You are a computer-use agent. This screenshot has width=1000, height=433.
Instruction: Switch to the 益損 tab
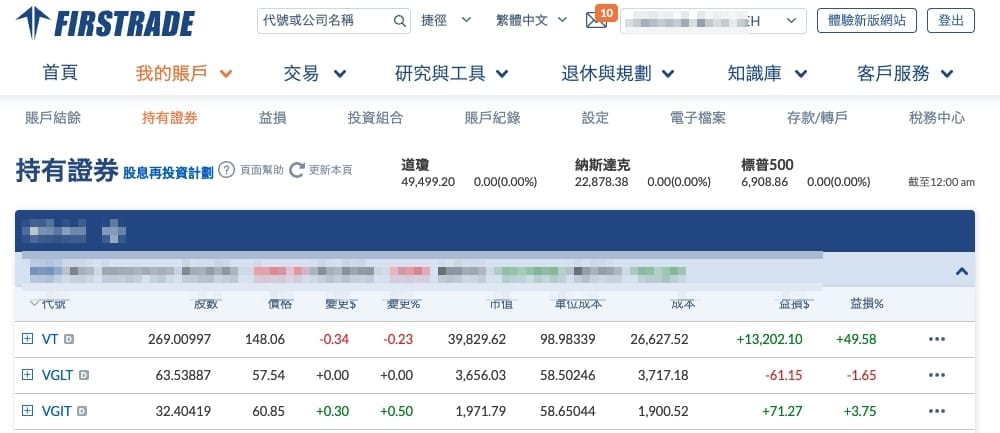pyautogui.click(x=272, y=118)
